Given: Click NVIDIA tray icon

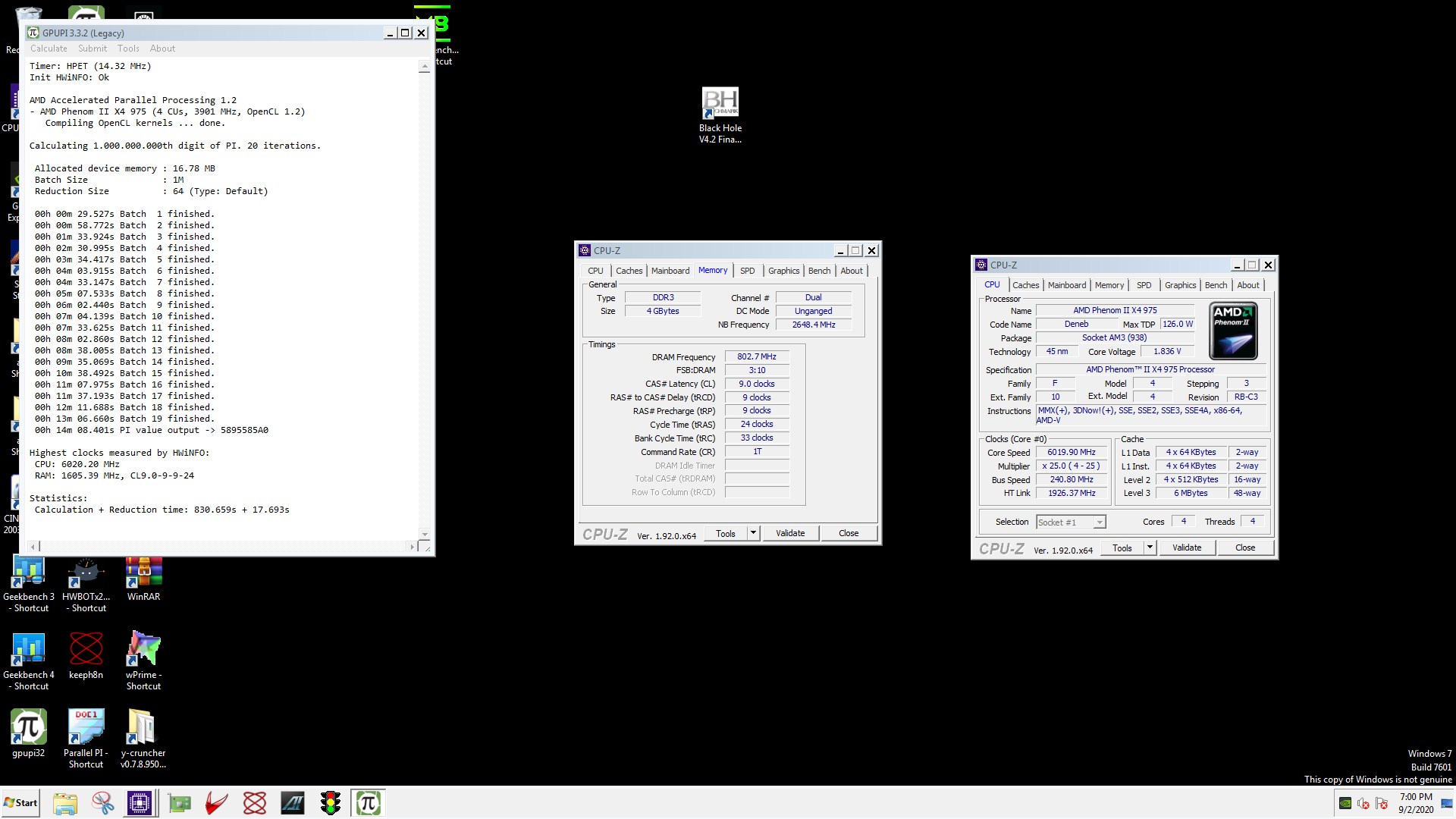Looking at the screenshot, I should [x=1345, y=803].
